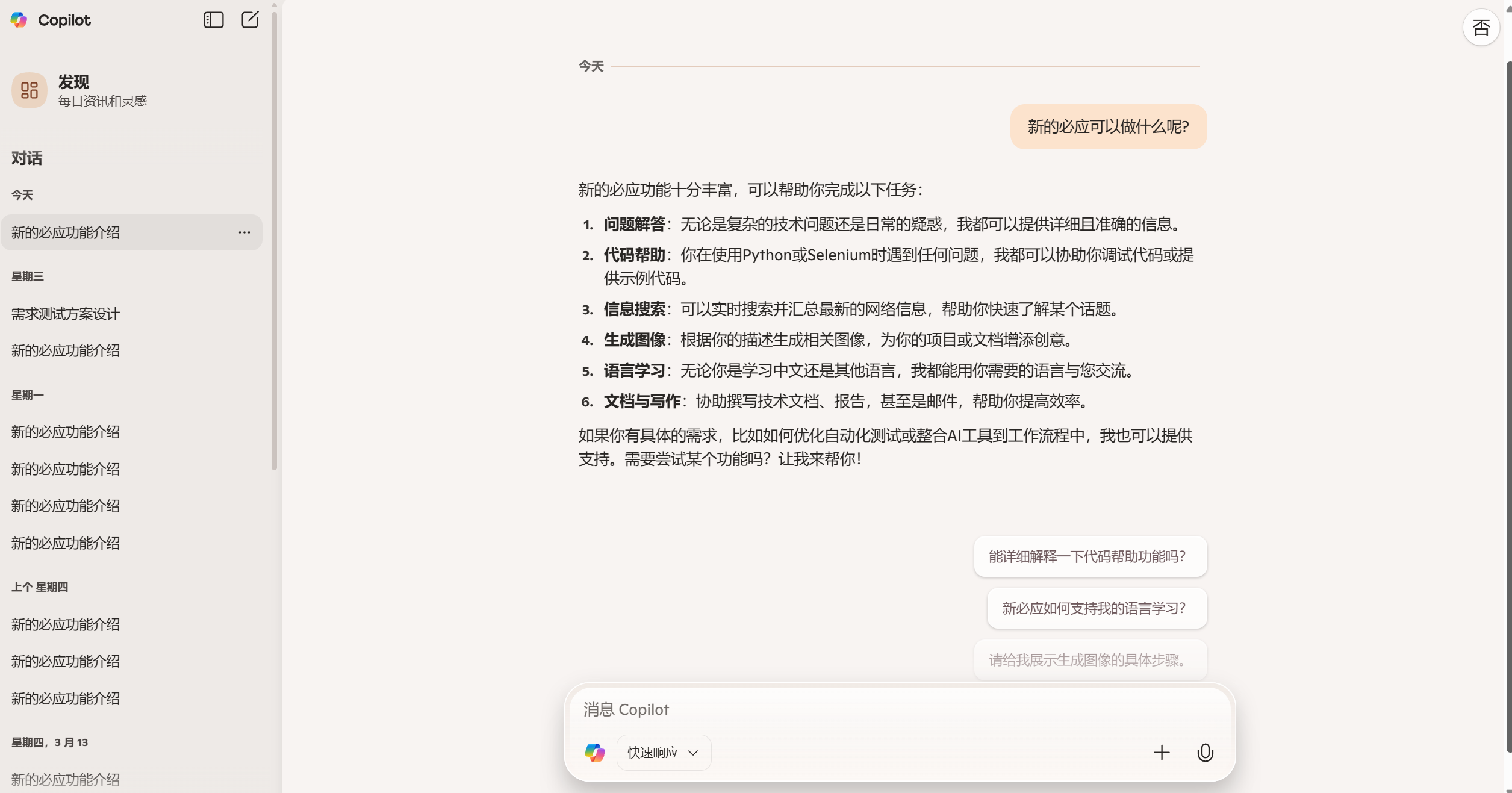Open the conversation under 星期四, 3月13
The image size is (1512, 793).
point(66,780)
